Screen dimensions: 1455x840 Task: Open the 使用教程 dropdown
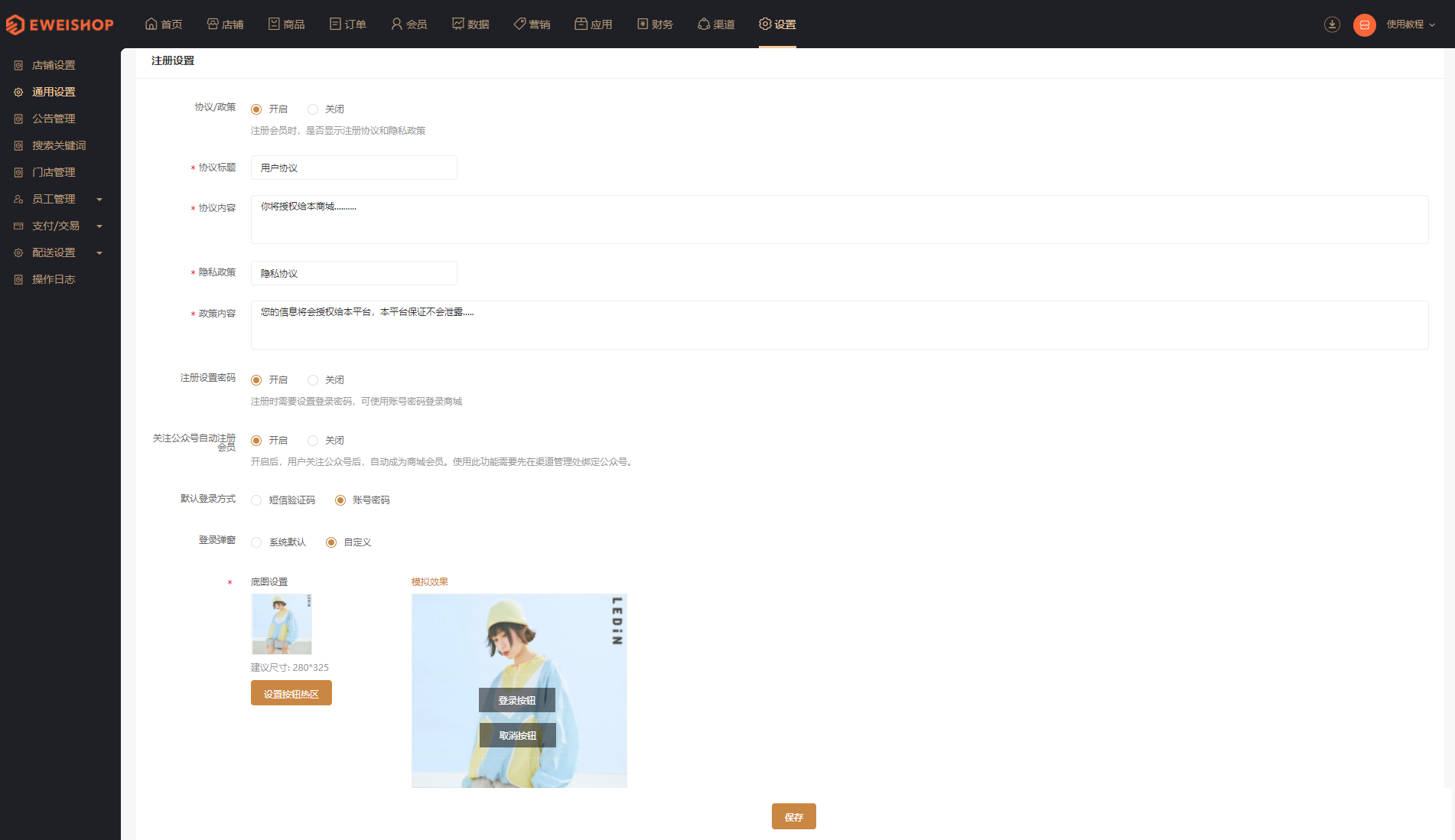1411,24
